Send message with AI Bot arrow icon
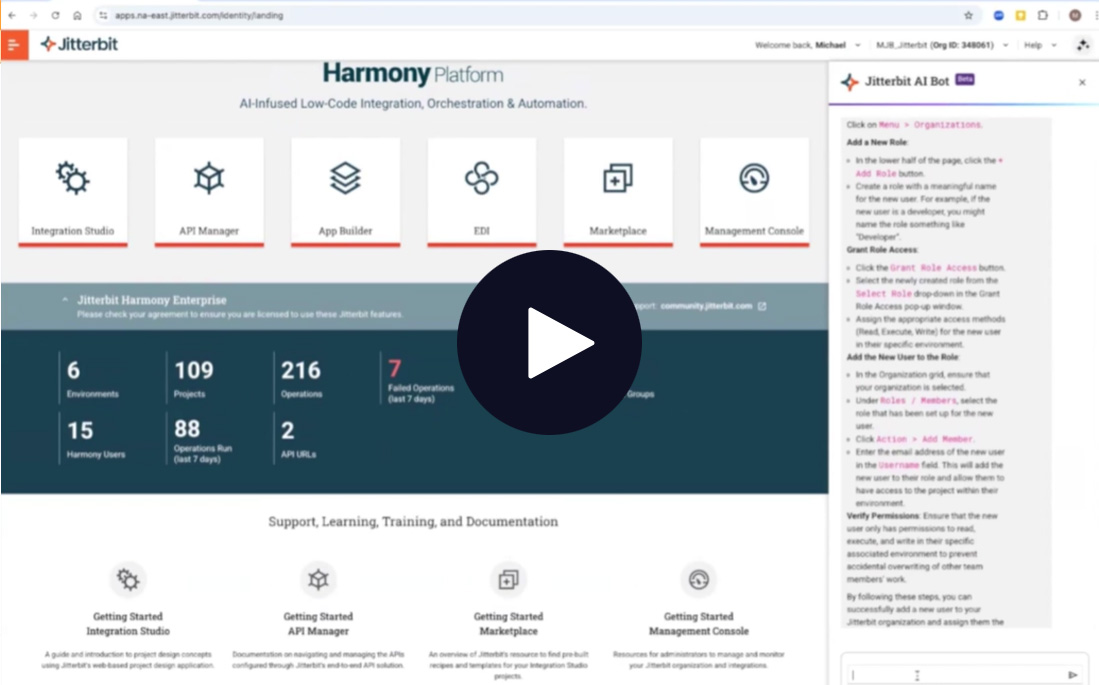 [1073, 675]
